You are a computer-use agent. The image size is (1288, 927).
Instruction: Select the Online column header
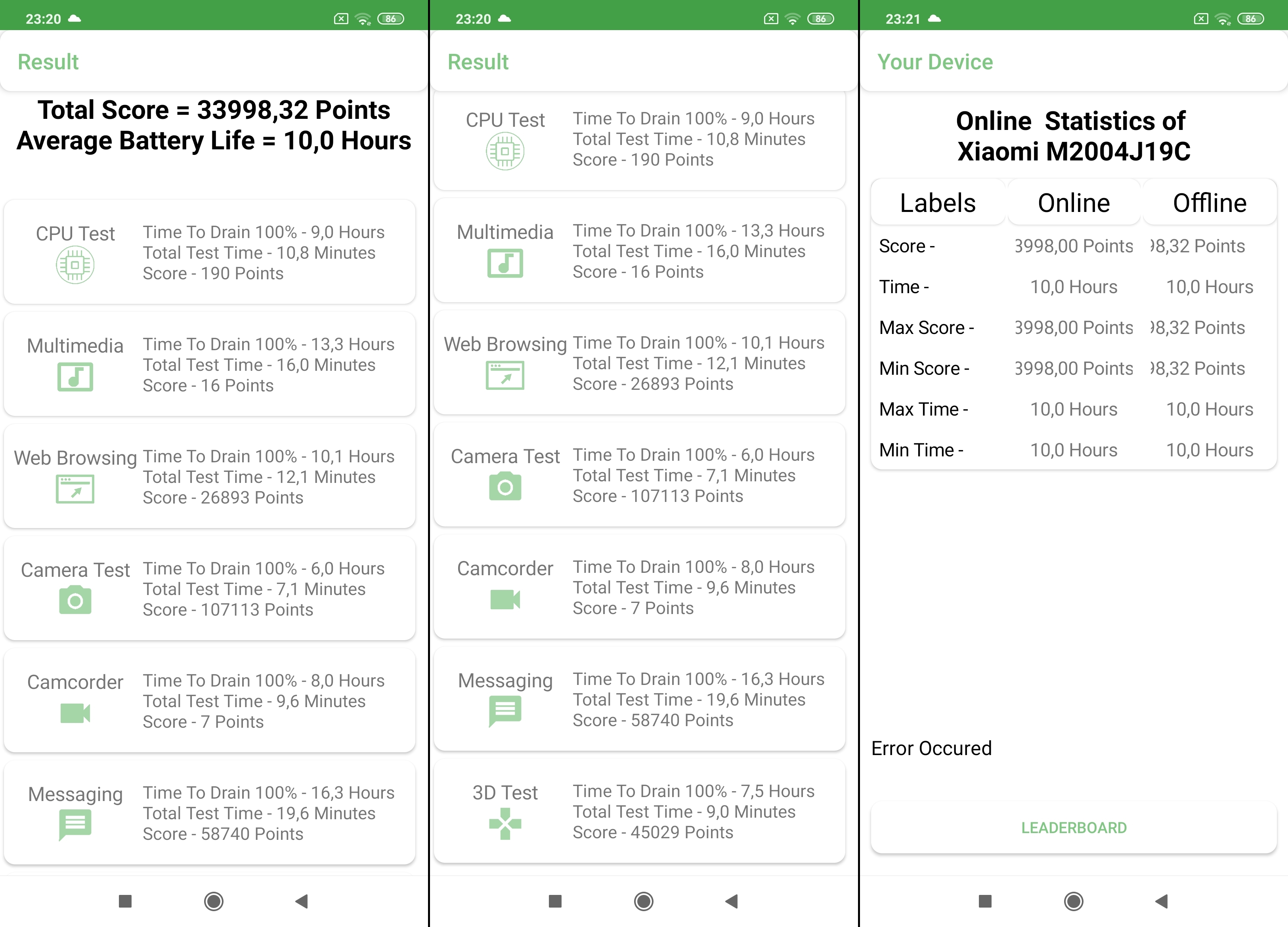click(x=1073, y=203)
